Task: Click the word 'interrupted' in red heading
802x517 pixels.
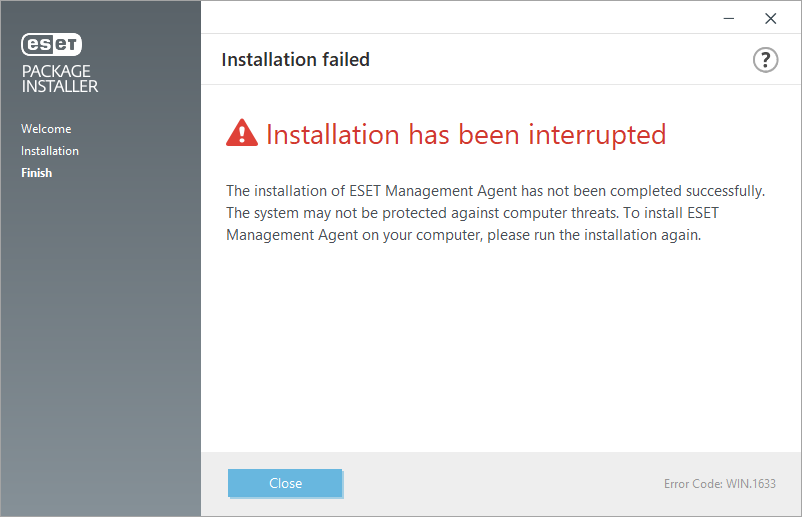Action: click(x=584, y=133)
